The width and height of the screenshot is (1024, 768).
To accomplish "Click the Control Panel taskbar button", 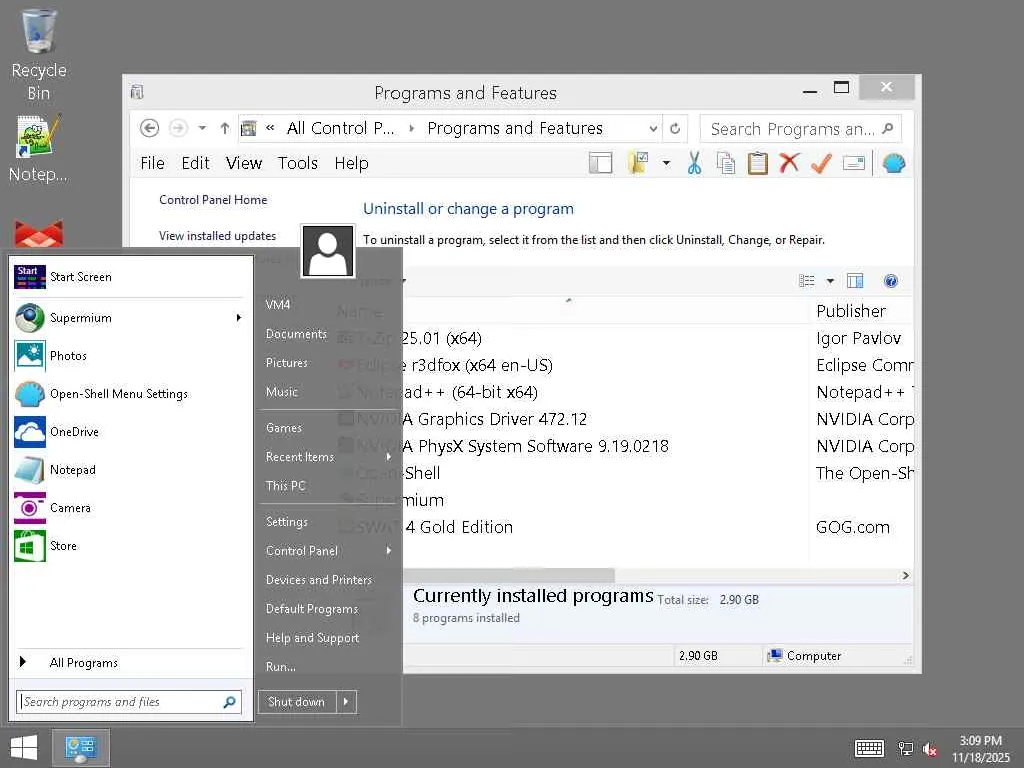I will [80, 748].
